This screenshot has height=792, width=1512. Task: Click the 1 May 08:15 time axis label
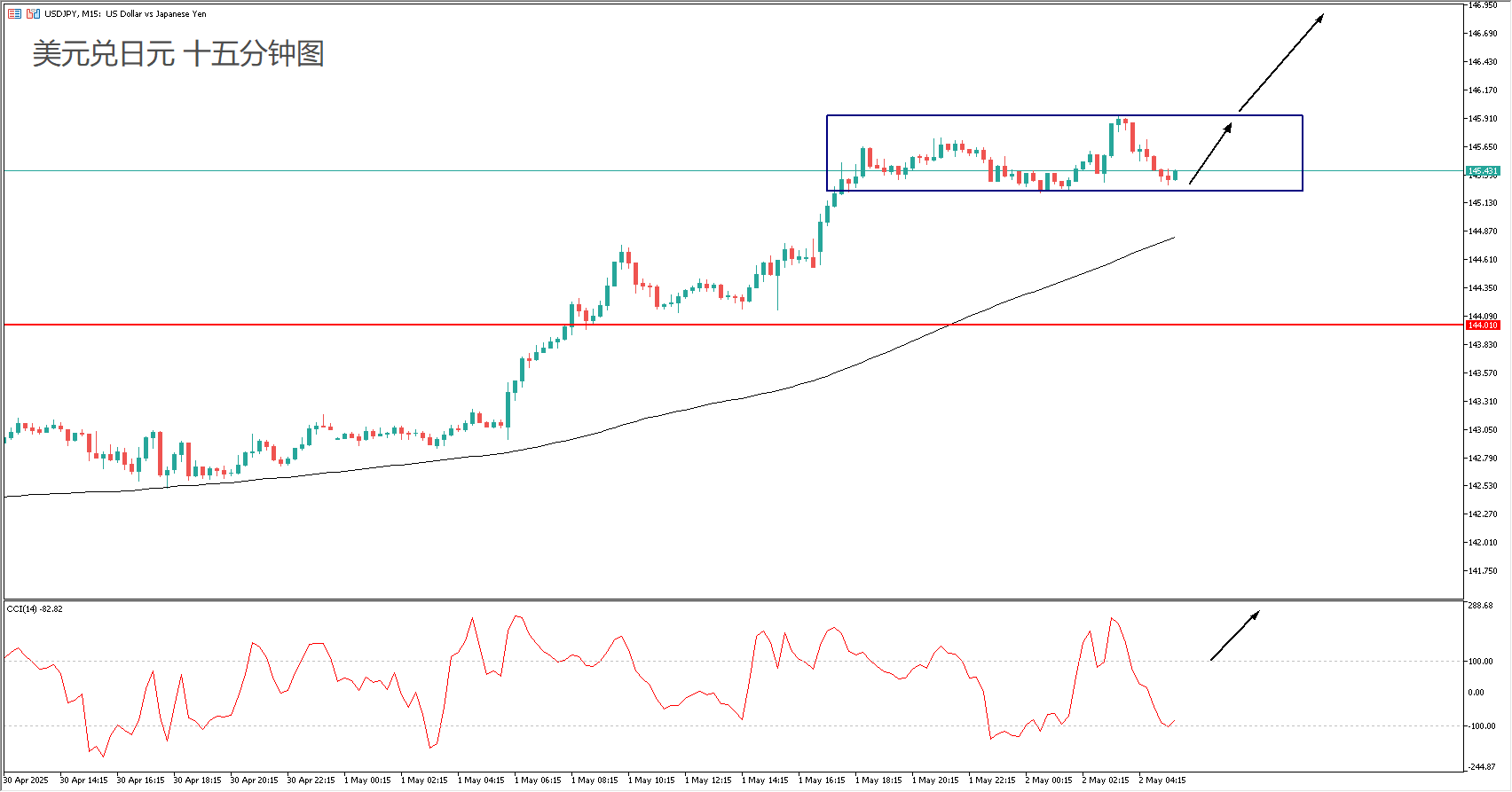click(x=596, y=780)
